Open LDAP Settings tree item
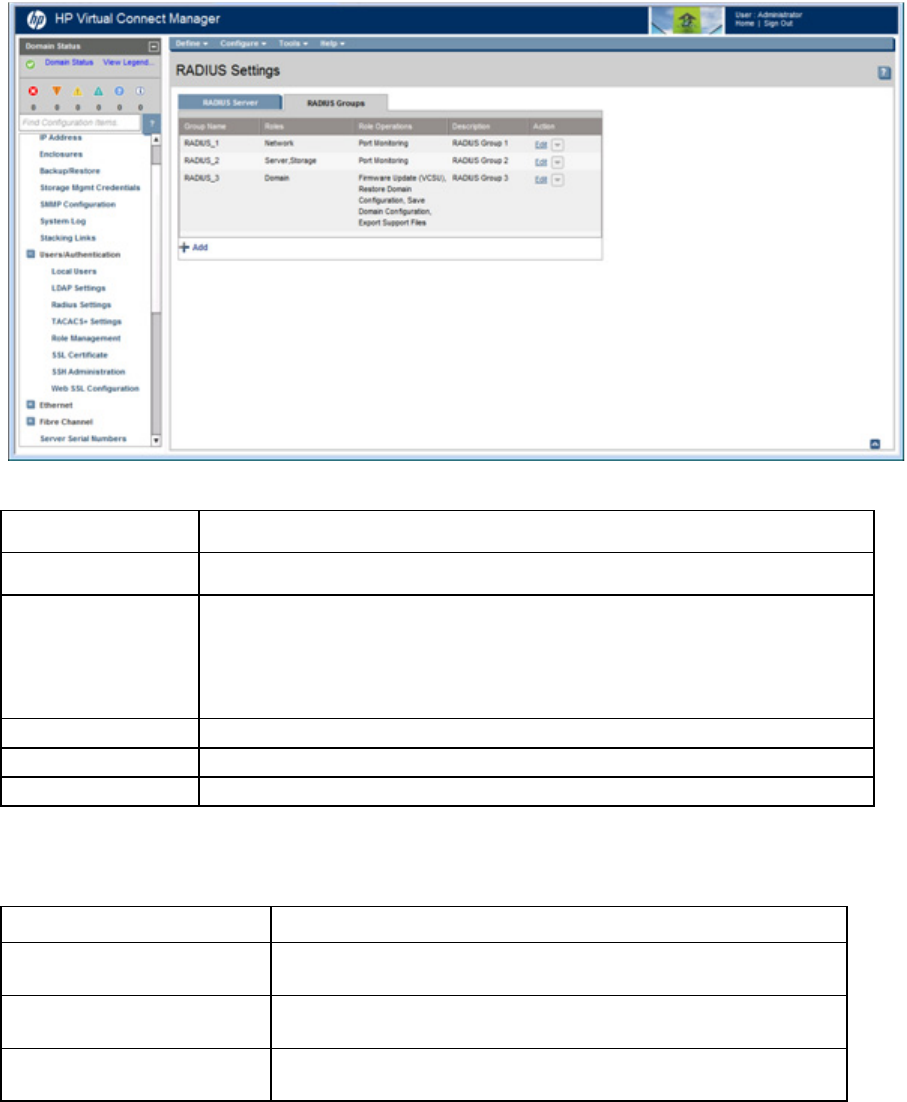Screen dimensions: 907x1102 tap(78, 289)
